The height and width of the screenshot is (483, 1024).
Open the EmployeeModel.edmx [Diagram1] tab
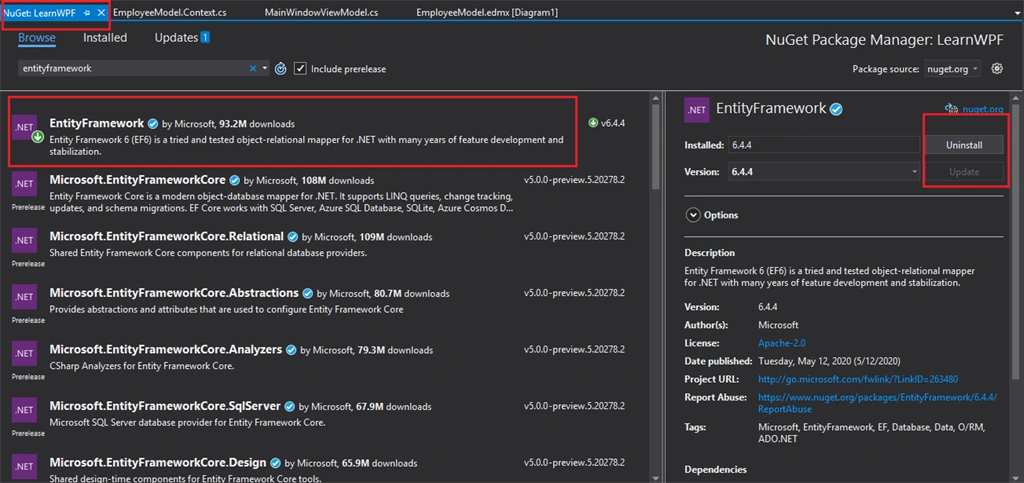pyautogui.click(x=487, y=12)
